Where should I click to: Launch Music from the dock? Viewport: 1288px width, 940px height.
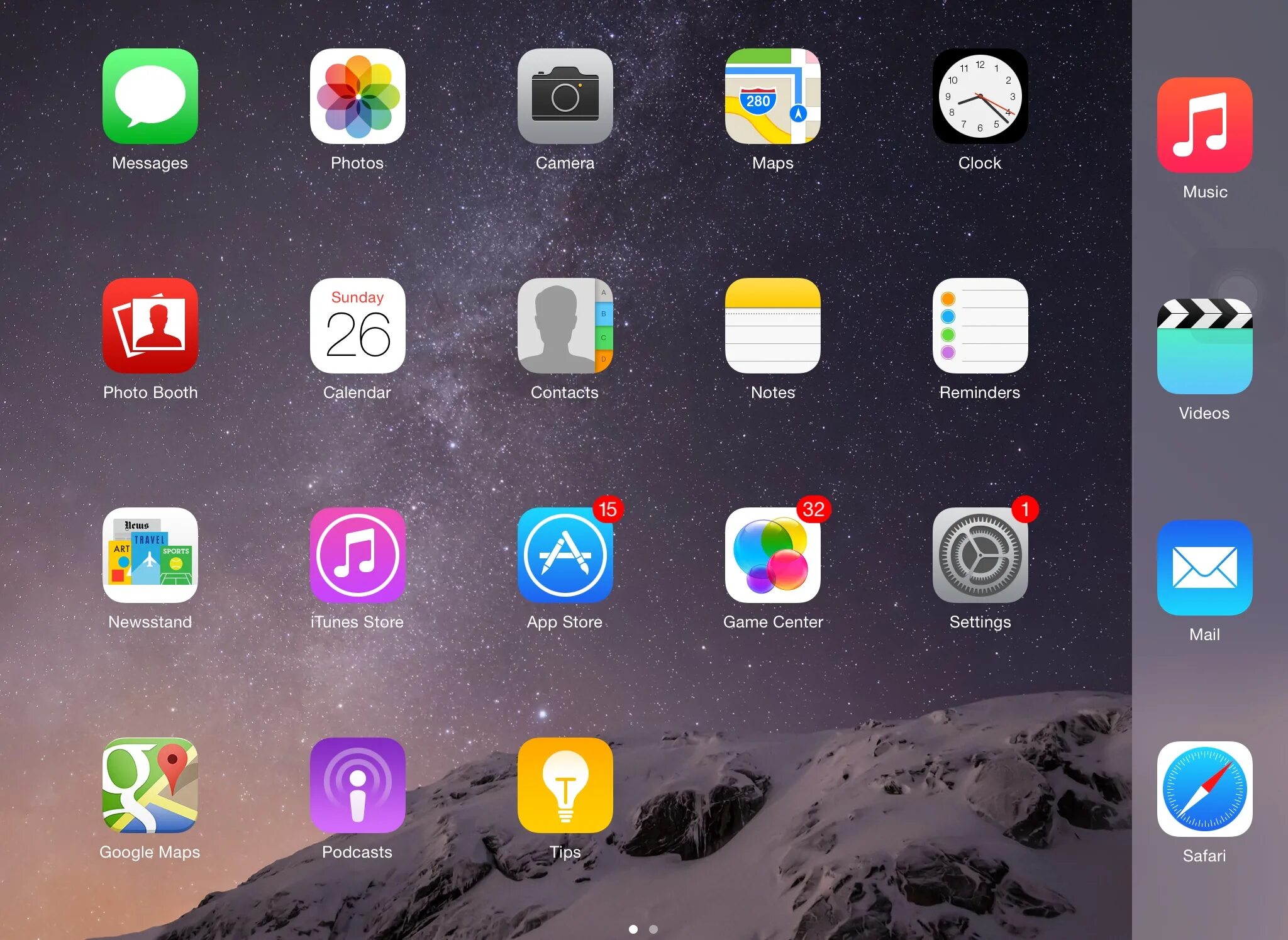1204,125
